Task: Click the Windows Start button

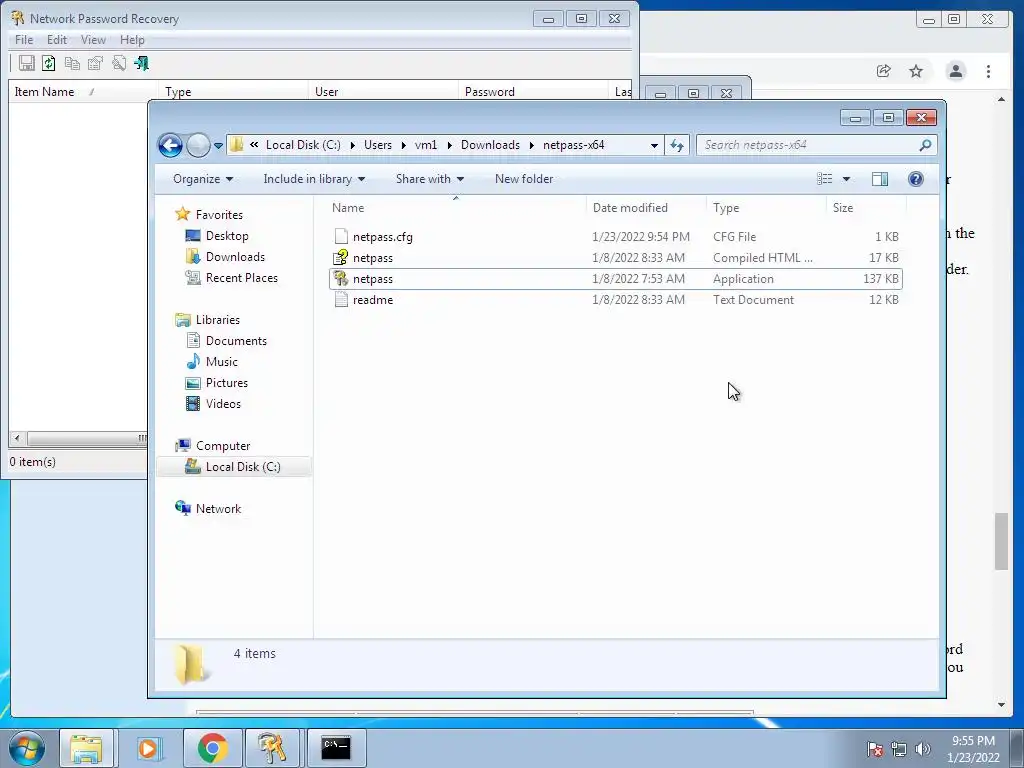Action: 27,748
